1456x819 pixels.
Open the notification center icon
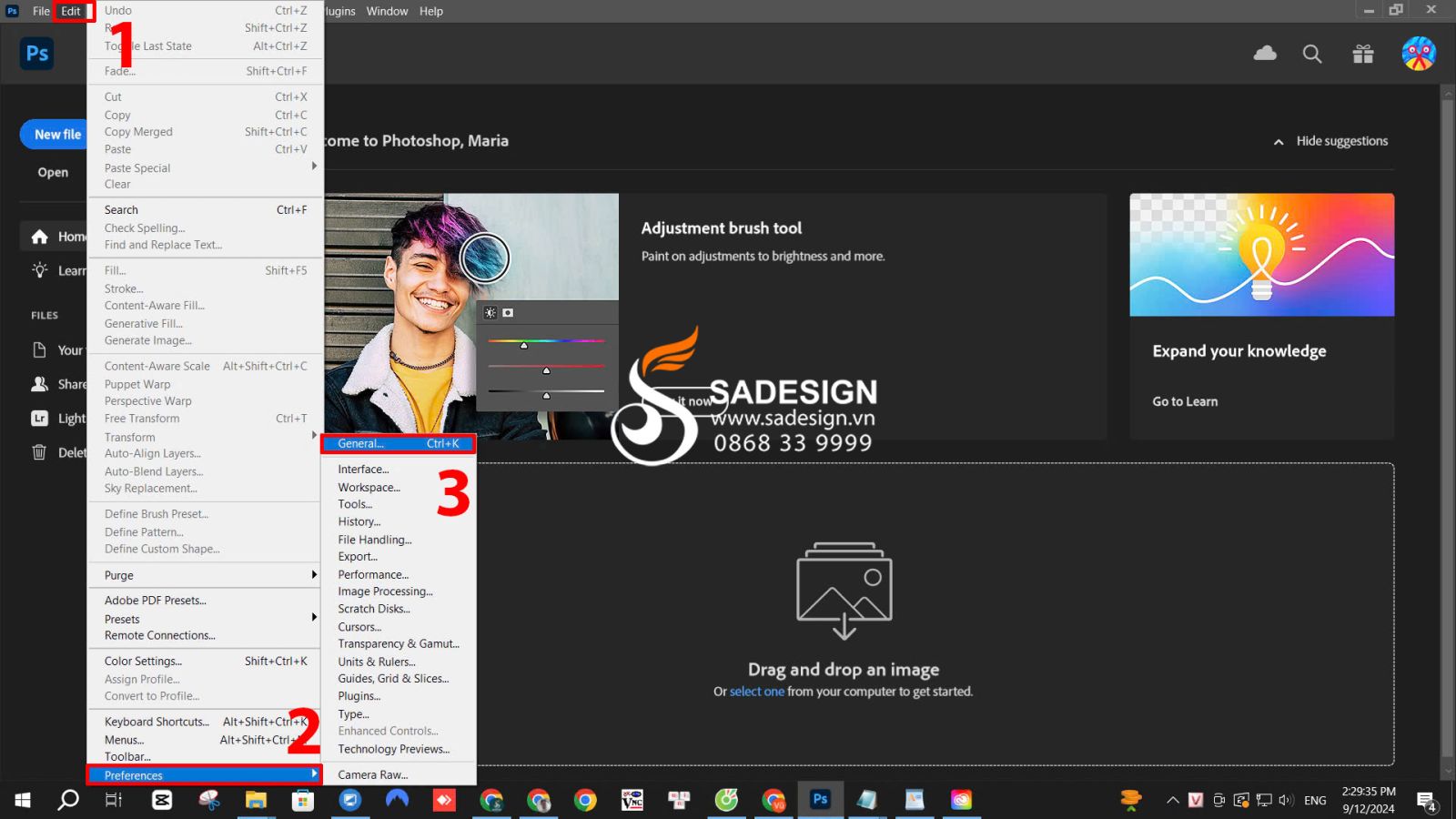[x=1426, y=801]
